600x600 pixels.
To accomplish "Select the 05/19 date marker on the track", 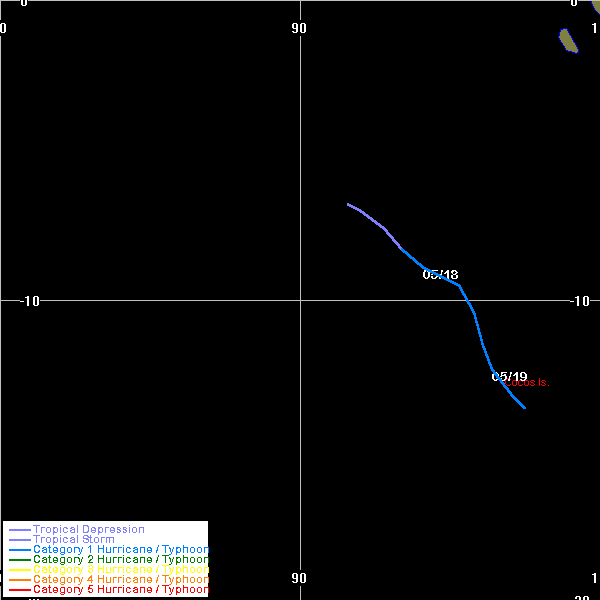I will (509, 376).
